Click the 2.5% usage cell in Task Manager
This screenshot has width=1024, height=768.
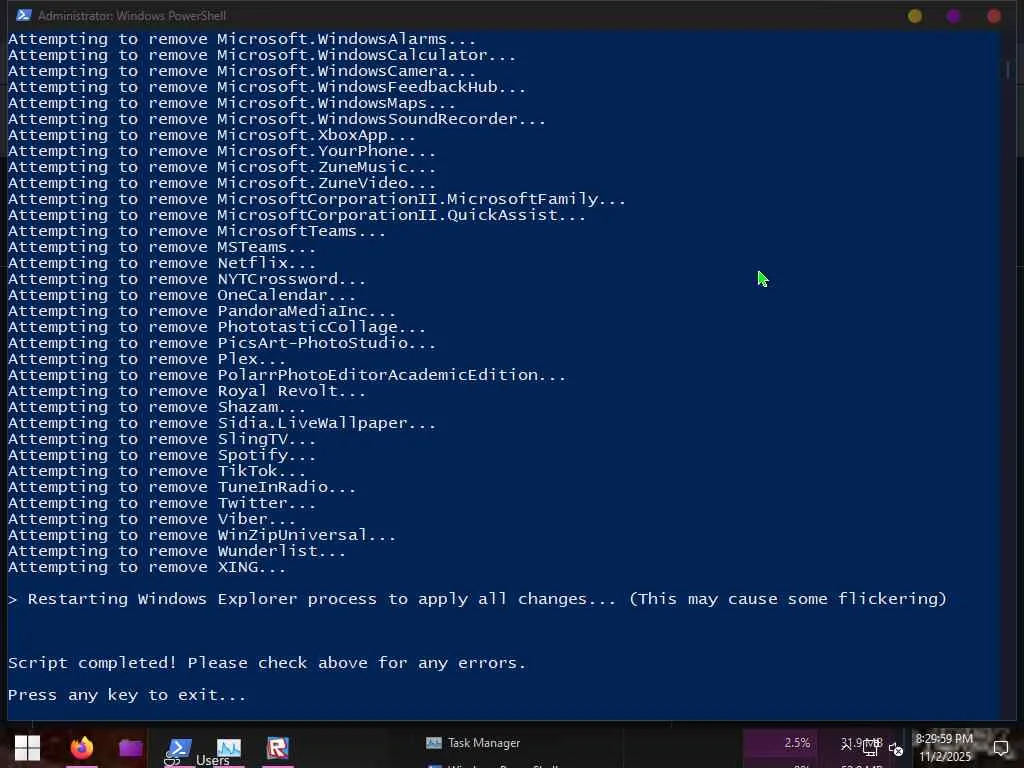point(781,743)
